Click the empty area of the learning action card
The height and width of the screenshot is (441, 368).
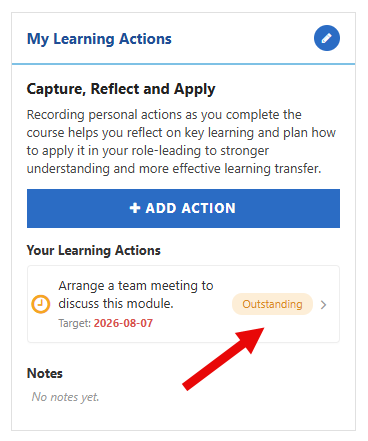point(187,332)
